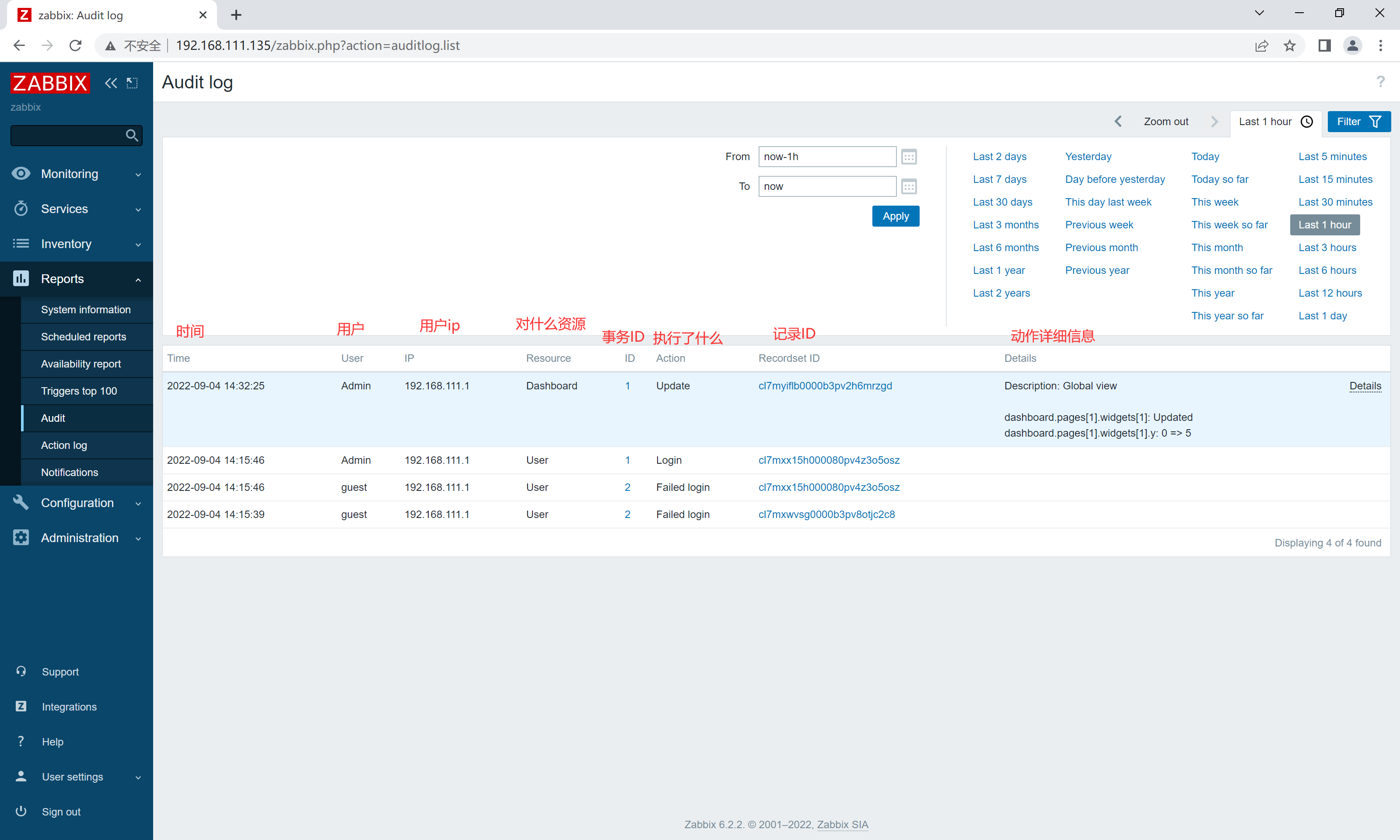Open recordset cl7myiflb0000b3pv2h6mrzgd

click(x=825, y=386)
